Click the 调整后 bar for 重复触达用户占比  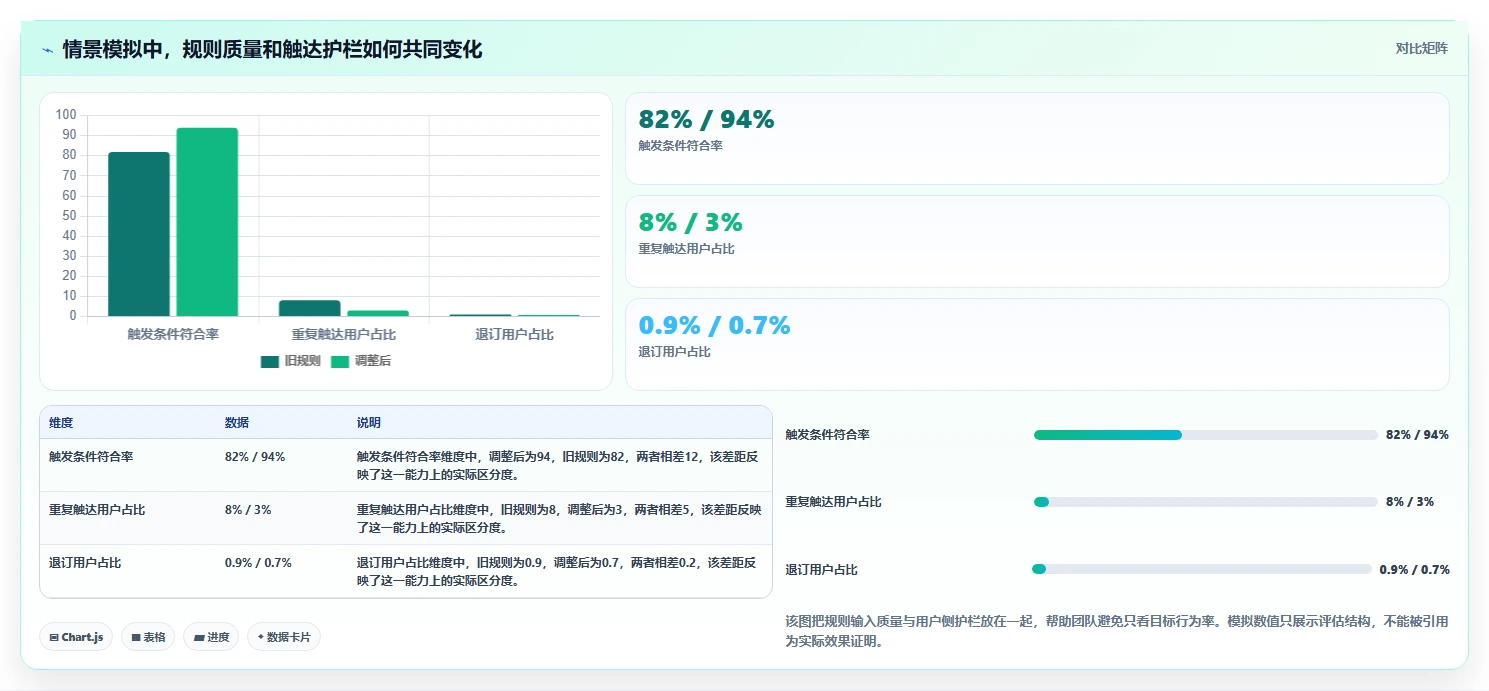[378, 313]
